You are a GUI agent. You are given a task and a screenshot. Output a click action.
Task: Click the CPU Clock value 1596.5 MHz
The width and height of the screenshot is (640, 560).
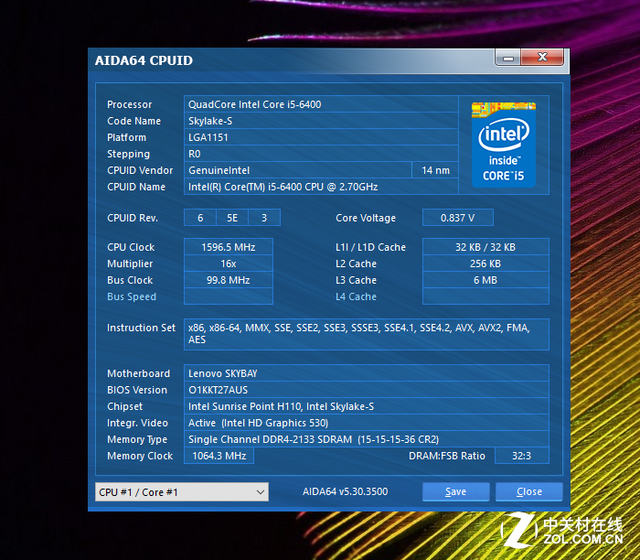(229, 247)
